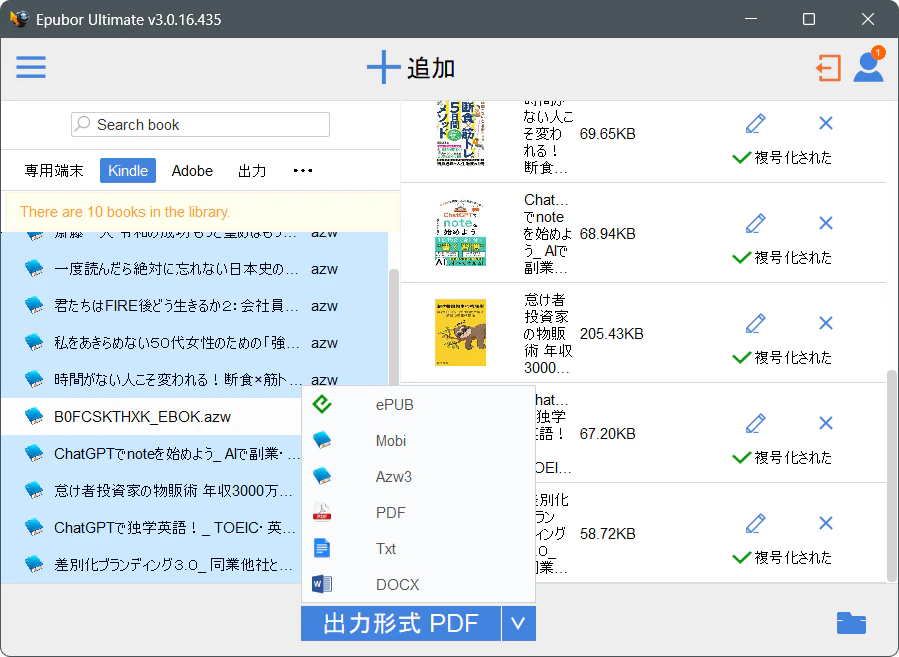This screenshot has height=657, width=899.
Task: Select book 一度読んだら絶対に忘れない日本史
Action: (x=194, y=269)
